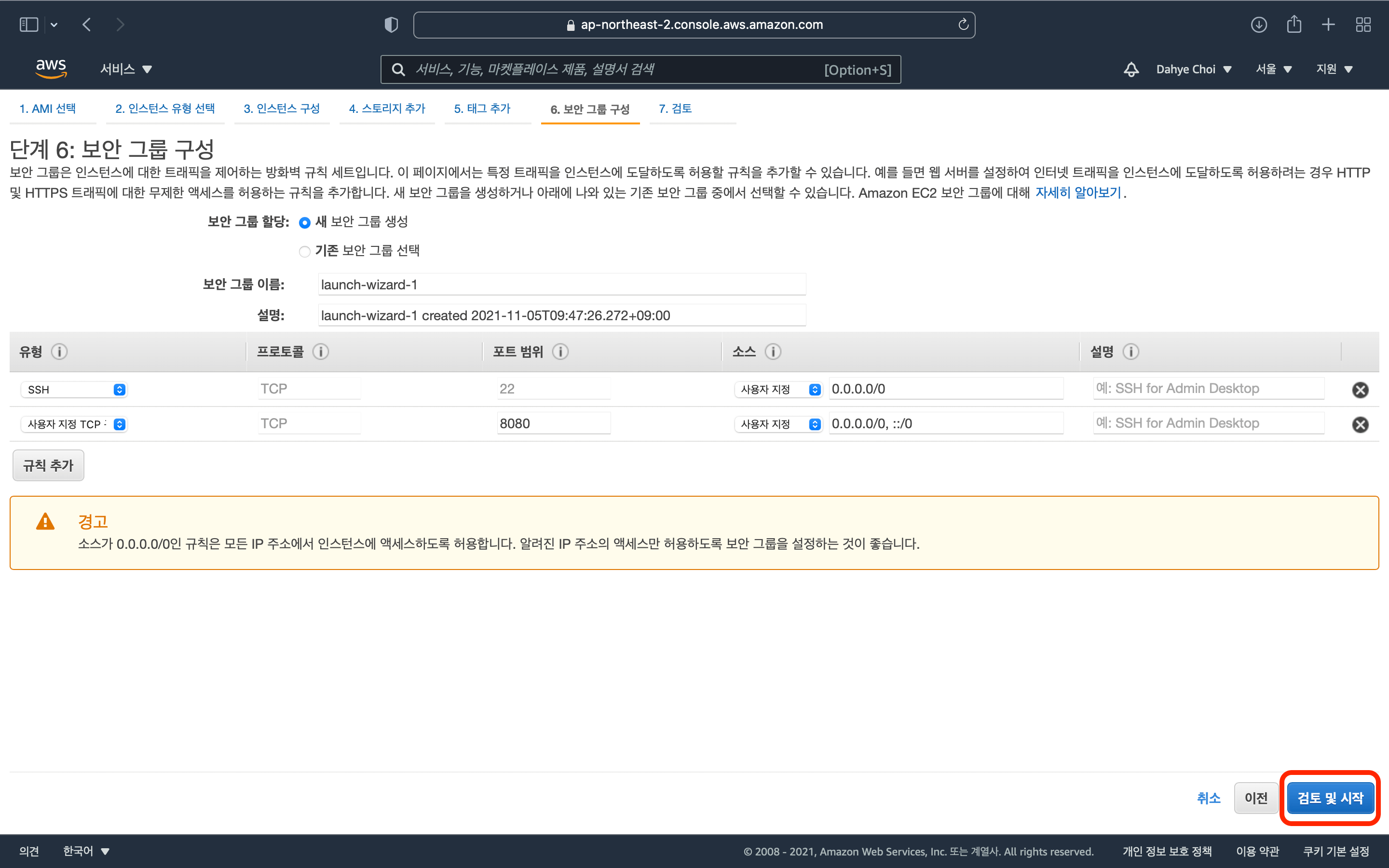1389x868 pixels.
Task: Open the 서비스 dropdown menu
Action: (x=126, y=69)
